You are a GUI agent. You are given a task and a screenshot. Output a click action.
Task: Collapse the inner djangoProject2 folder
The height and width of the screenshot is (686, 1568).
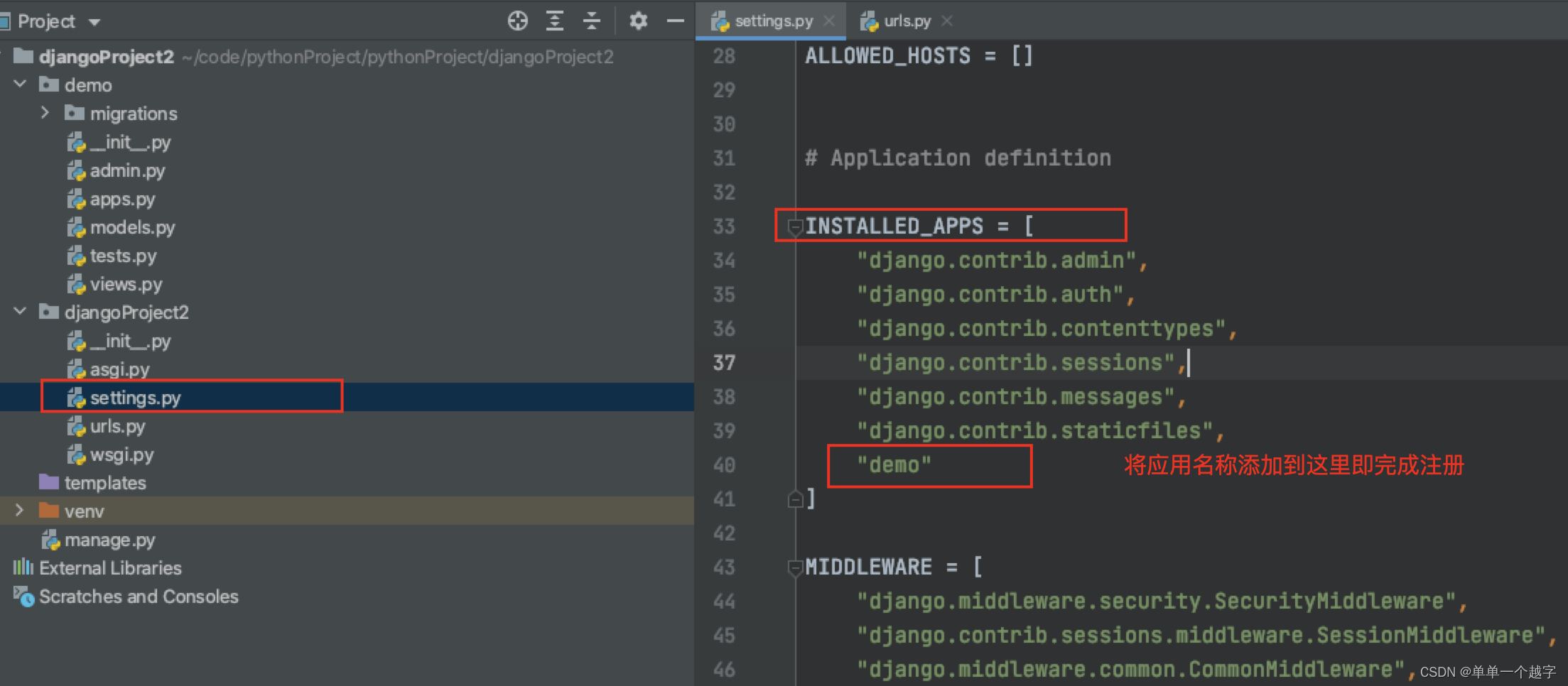pos(21,312)
